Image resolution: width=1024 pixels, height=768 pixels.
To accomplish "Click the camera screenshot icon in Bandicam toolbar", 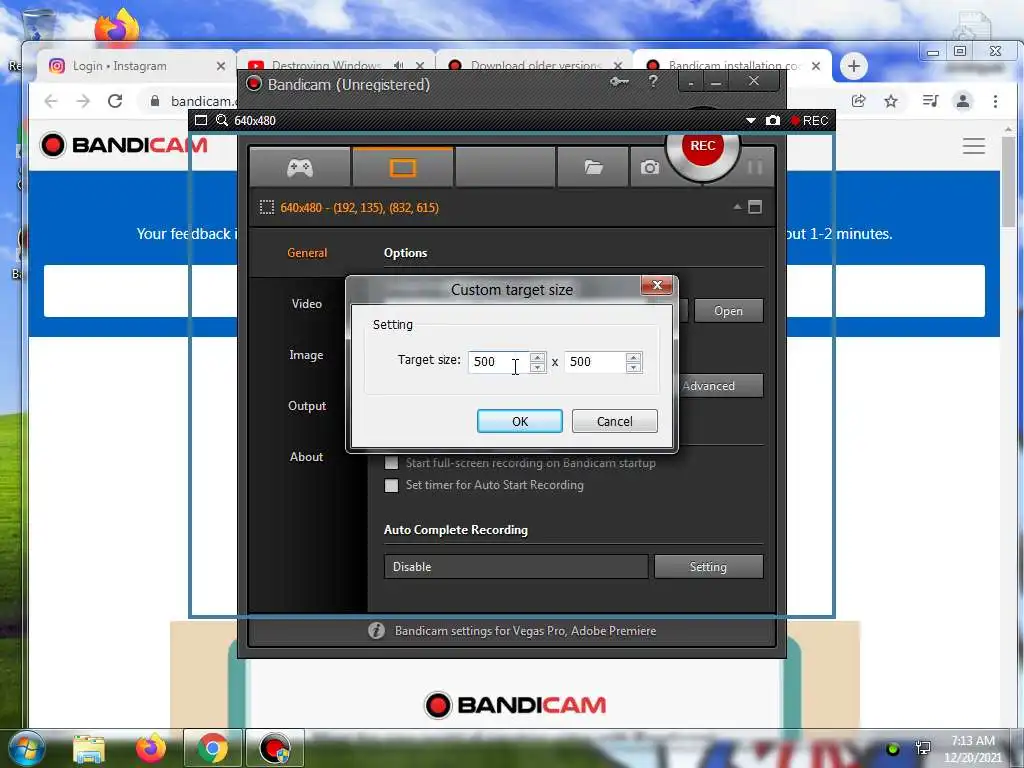I will tap(649, 168).
